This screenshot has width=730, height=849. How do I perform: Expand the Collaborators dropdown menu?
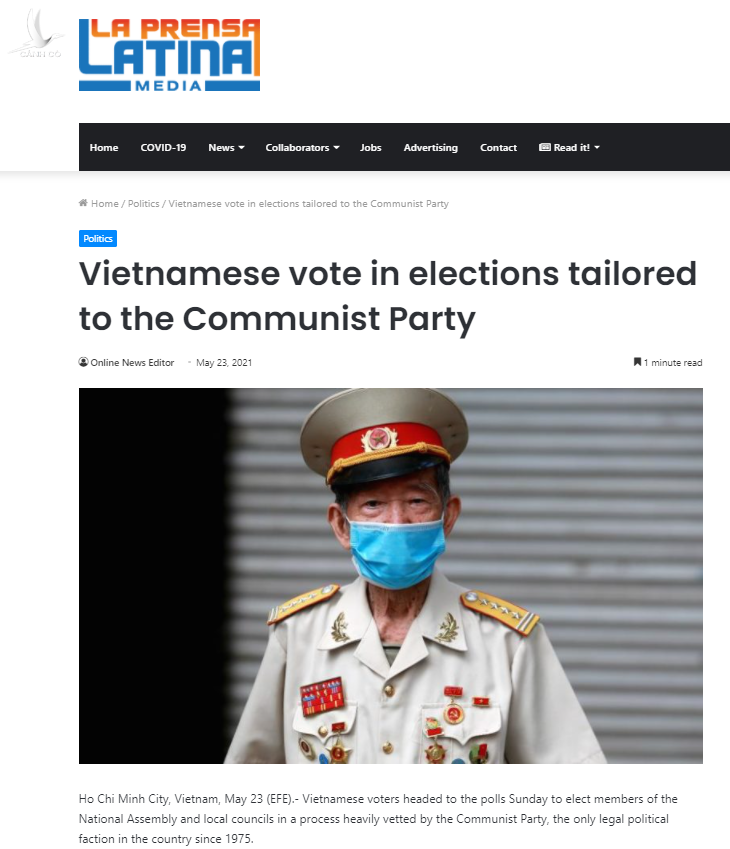302,147
